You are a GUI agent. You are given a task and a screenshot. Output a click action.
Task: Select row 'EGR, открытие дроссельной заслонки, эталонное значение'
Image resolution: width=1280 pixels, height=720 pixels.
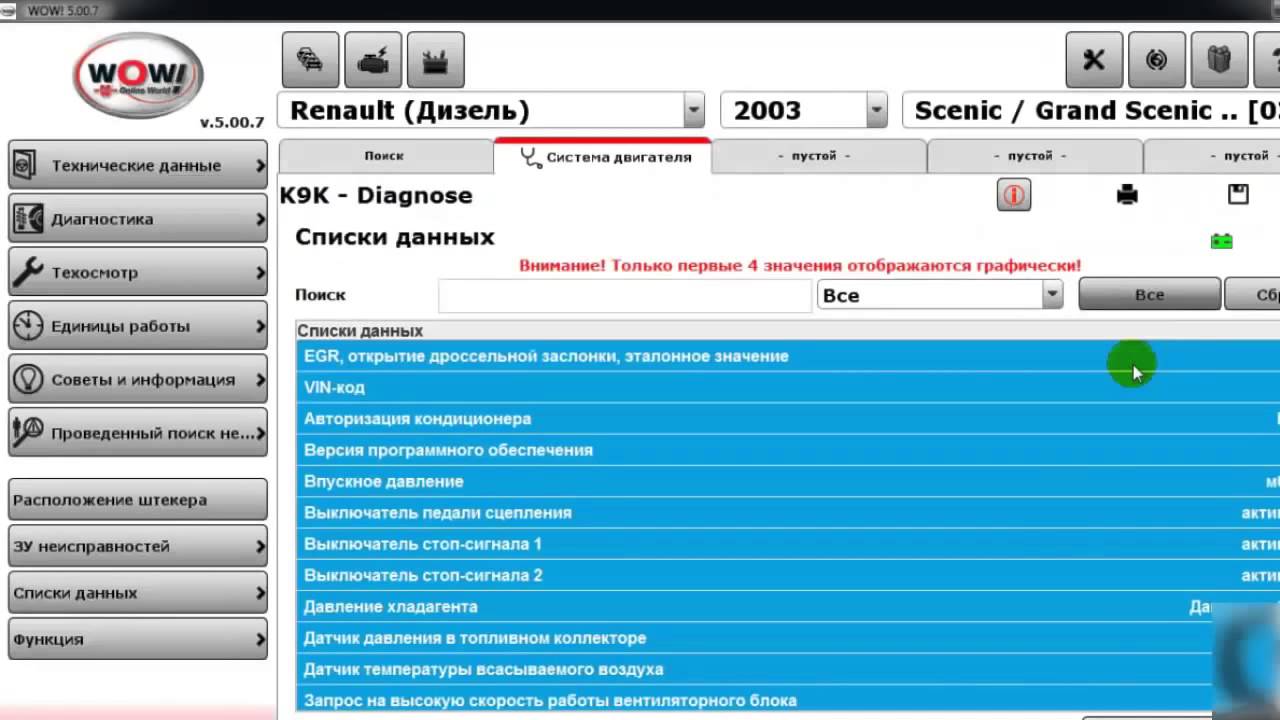[x=788, y=356]
